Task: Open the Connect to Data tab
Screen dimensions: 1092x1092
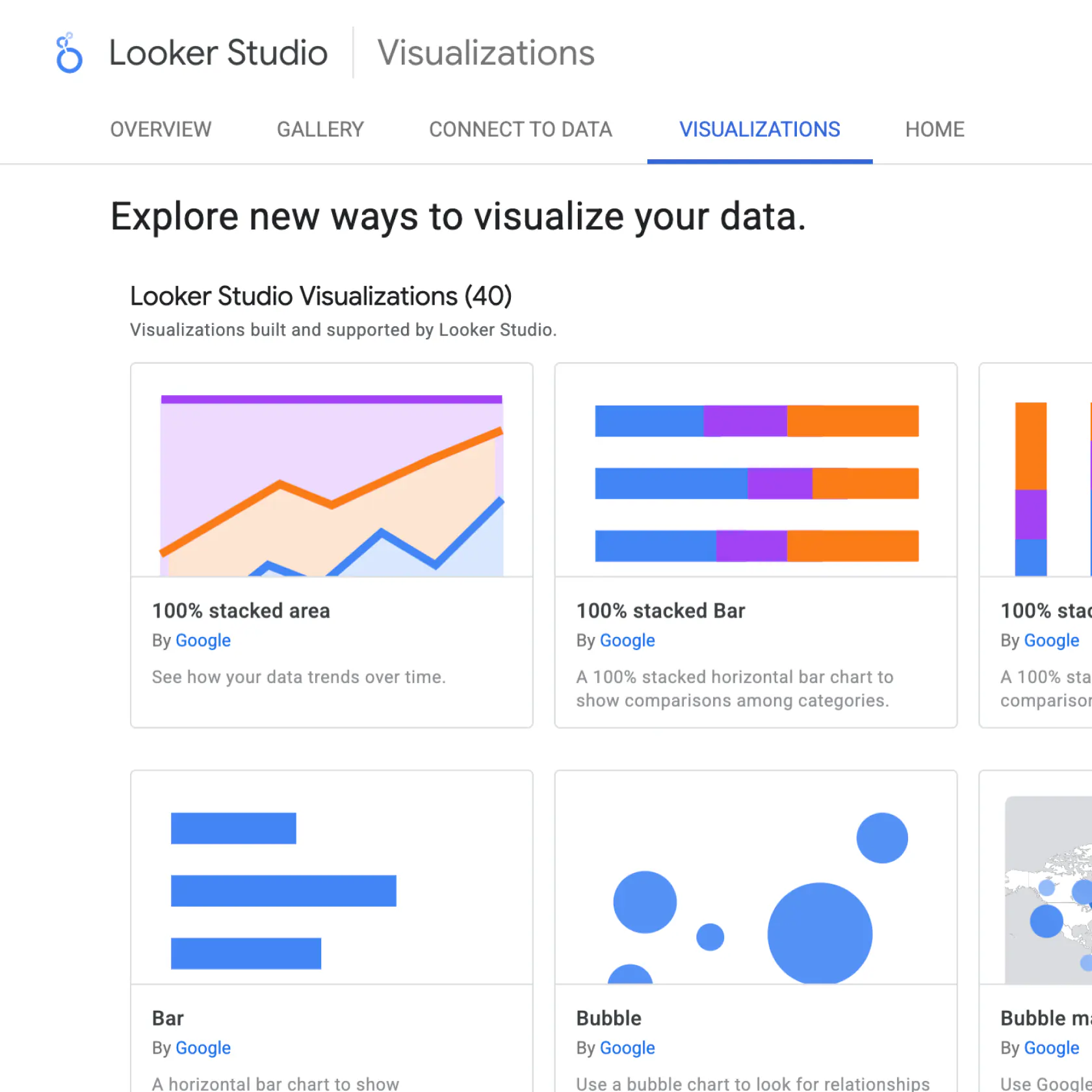Action: point(520,129)
